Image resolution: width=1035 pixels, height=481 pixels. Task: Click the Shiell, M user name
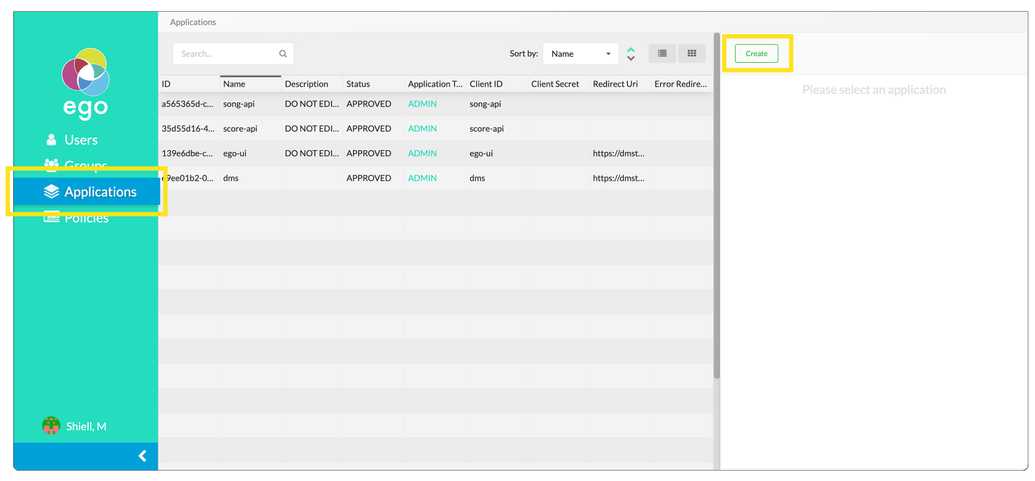click(86, 426)
